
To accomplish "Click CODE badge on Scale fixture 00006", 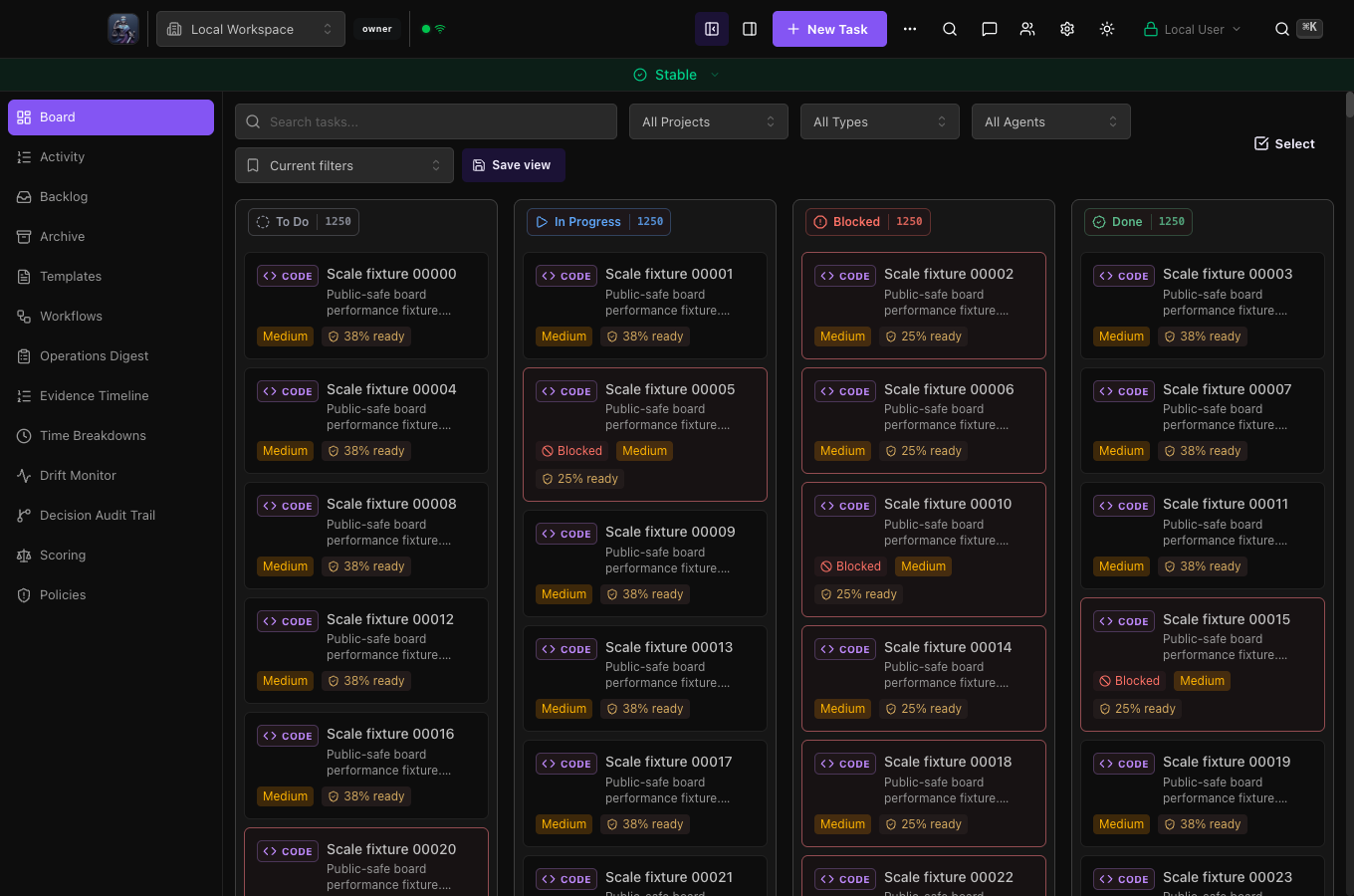I will click(845, 391).
